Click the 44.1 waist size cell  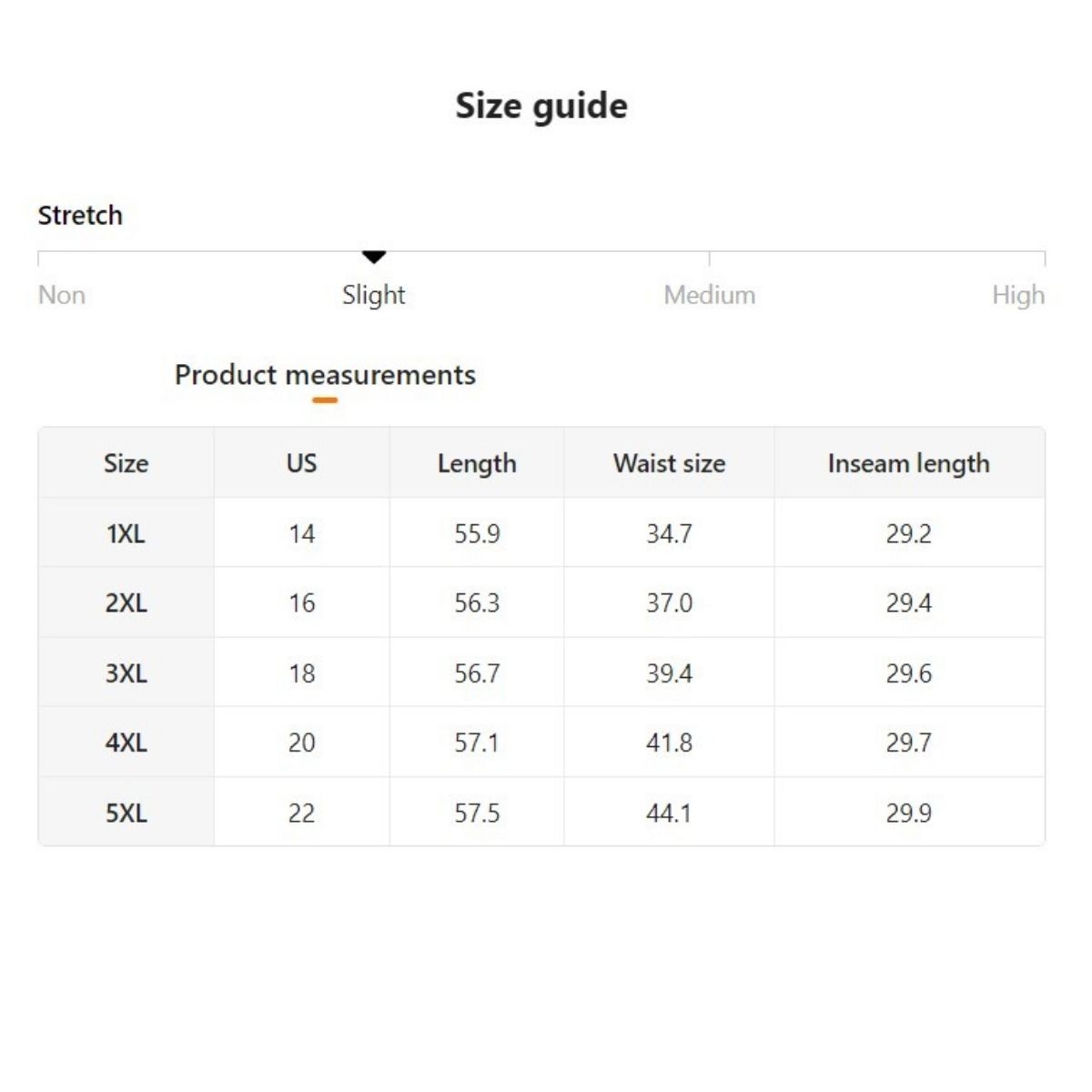tap(669, 813)
